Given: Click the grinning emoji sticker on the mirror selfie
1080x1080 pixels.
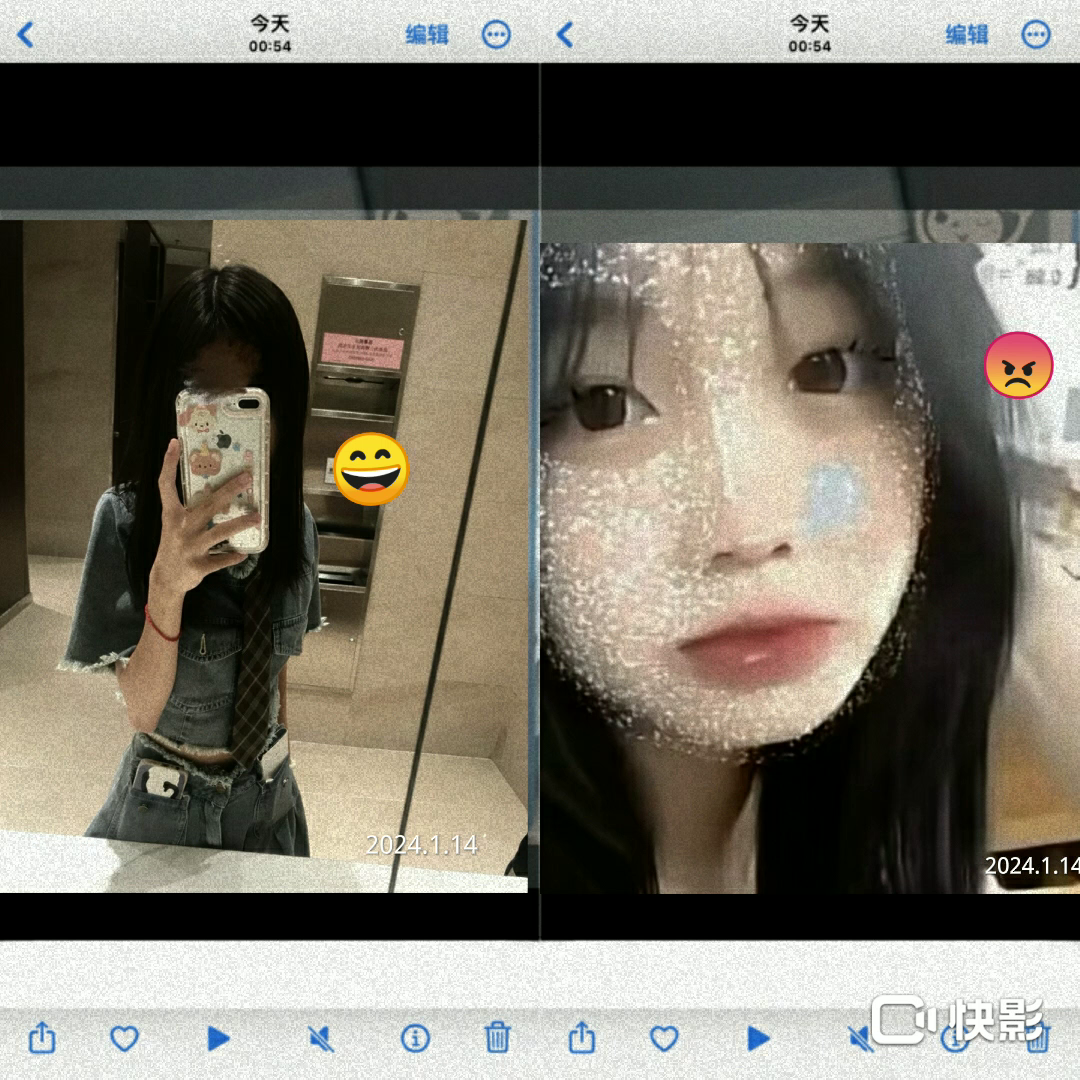Looking at the screenshot, I should pos(371,469).
